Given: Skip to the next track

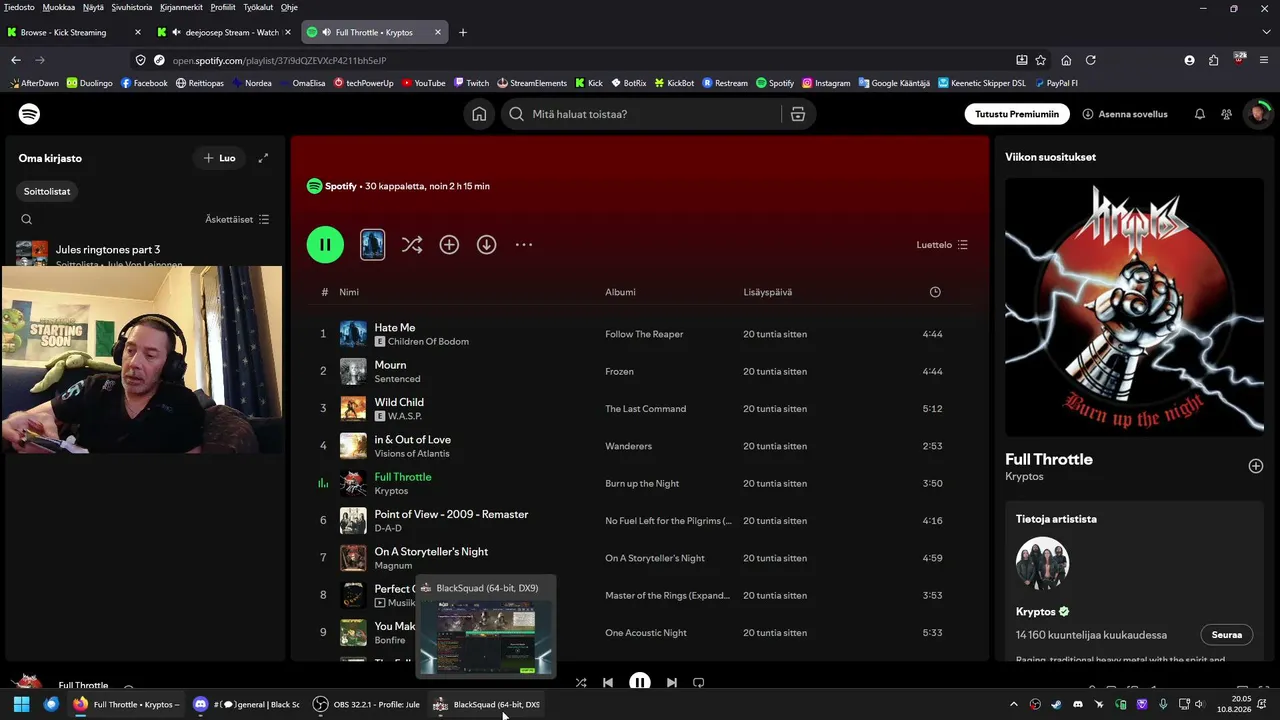Looking at the screenshot, I should 672,683.
